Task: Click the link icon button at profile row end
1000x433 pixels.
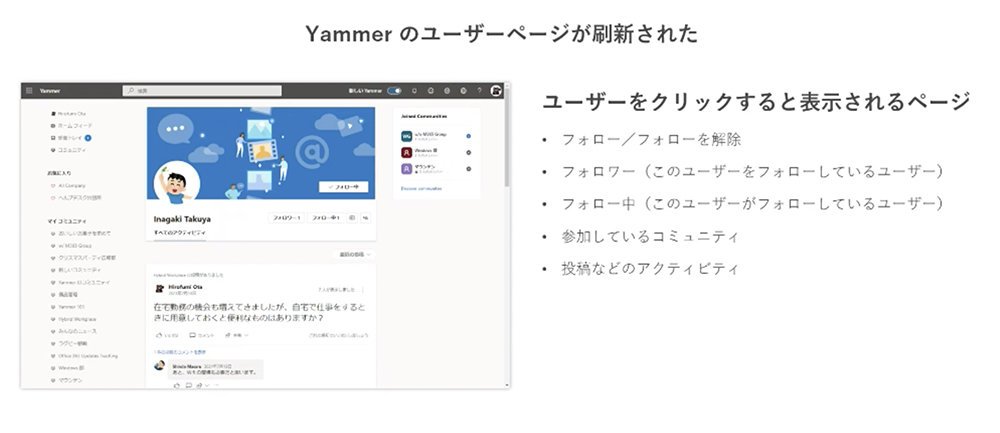Action: (x=365, y=218)
